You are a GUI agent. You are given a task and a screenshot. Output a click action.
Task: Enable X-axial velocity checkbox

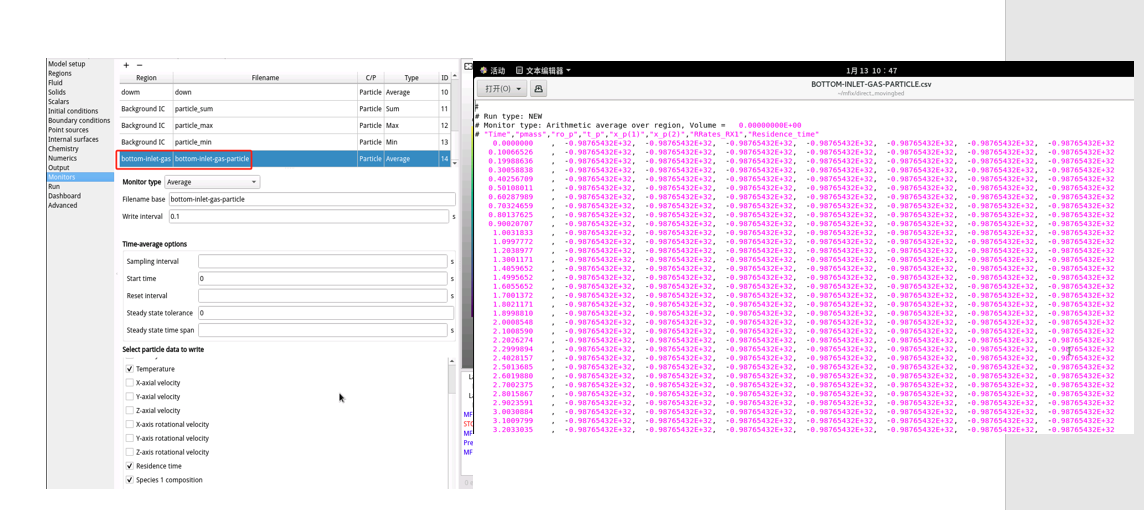pos(130,382)
